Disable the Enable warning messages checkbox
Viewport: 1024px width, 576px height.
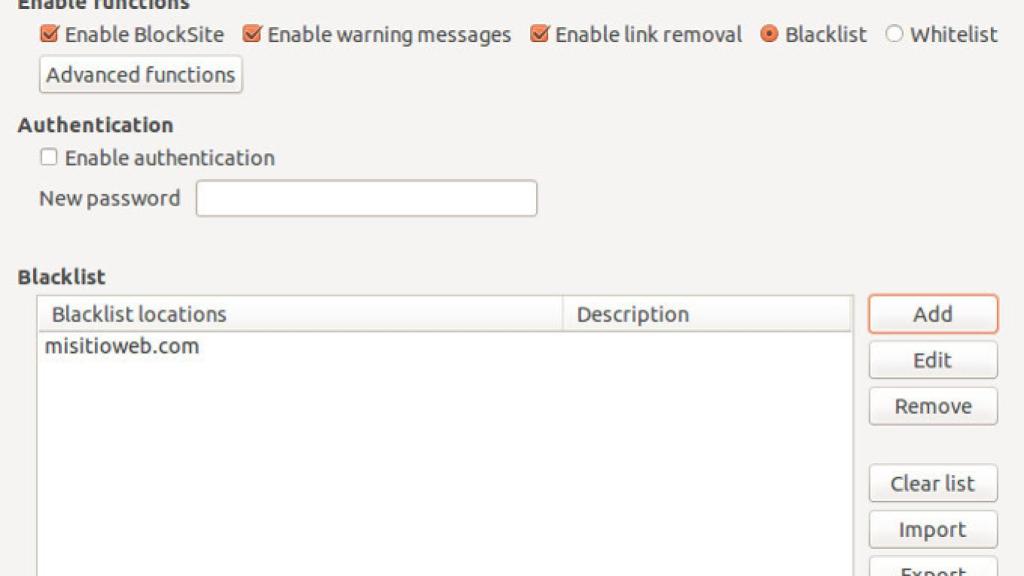pyautogui.click(x=253, y=34)
